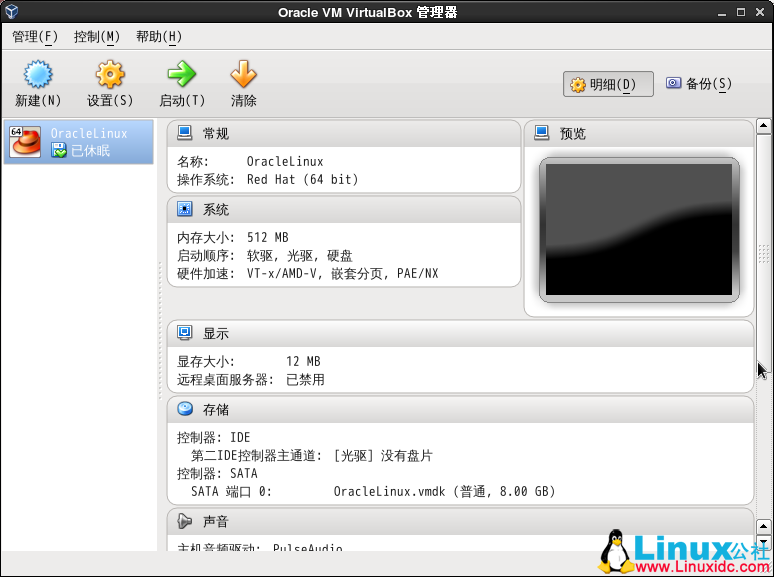Image resolution: width=774 pixels, height=577 pixels.
Task: Click the 显示 display monitor icon
Action: tap(185, 333)
